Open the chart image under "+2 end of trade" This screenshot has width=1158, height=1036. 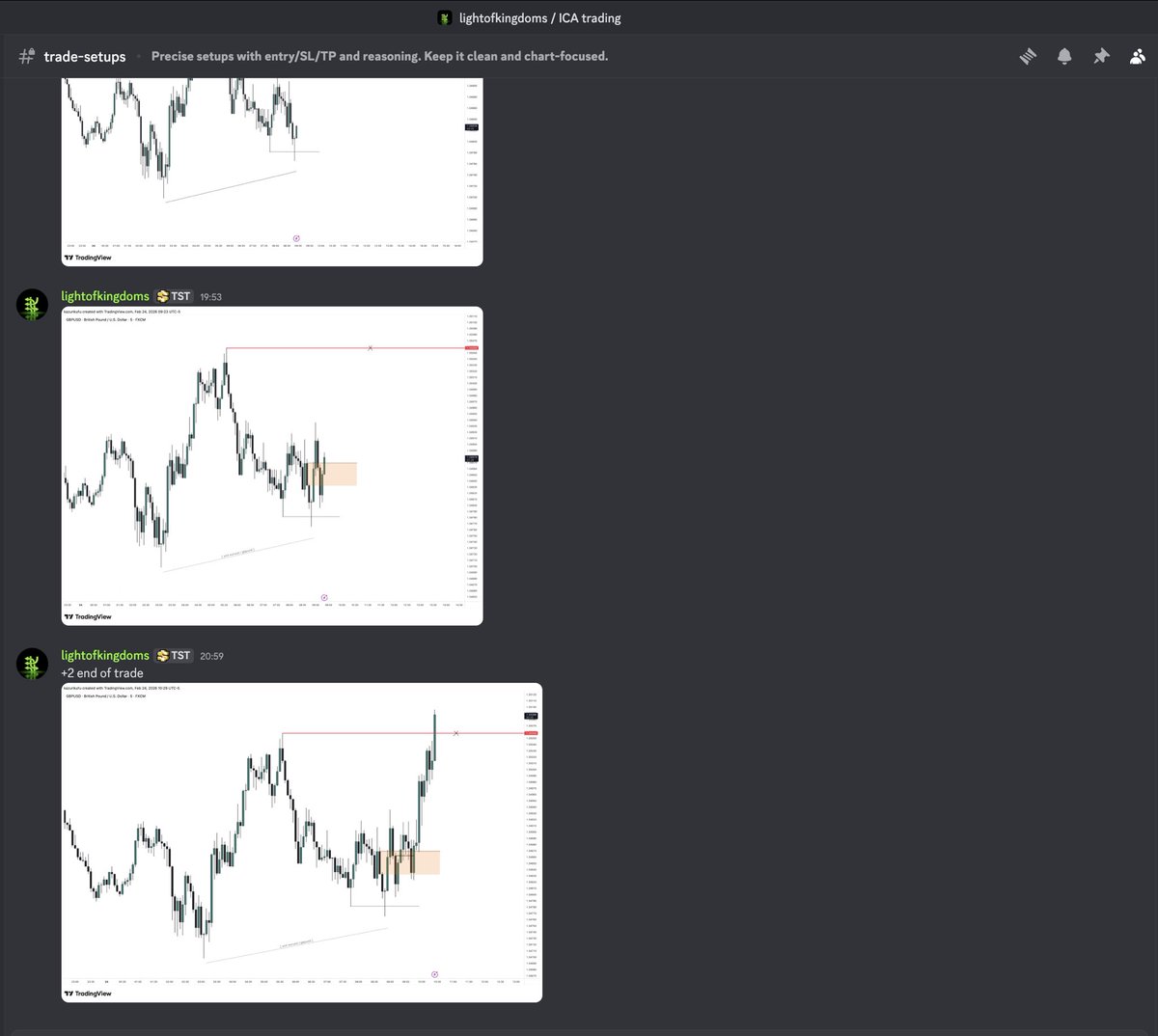(302, 842)
